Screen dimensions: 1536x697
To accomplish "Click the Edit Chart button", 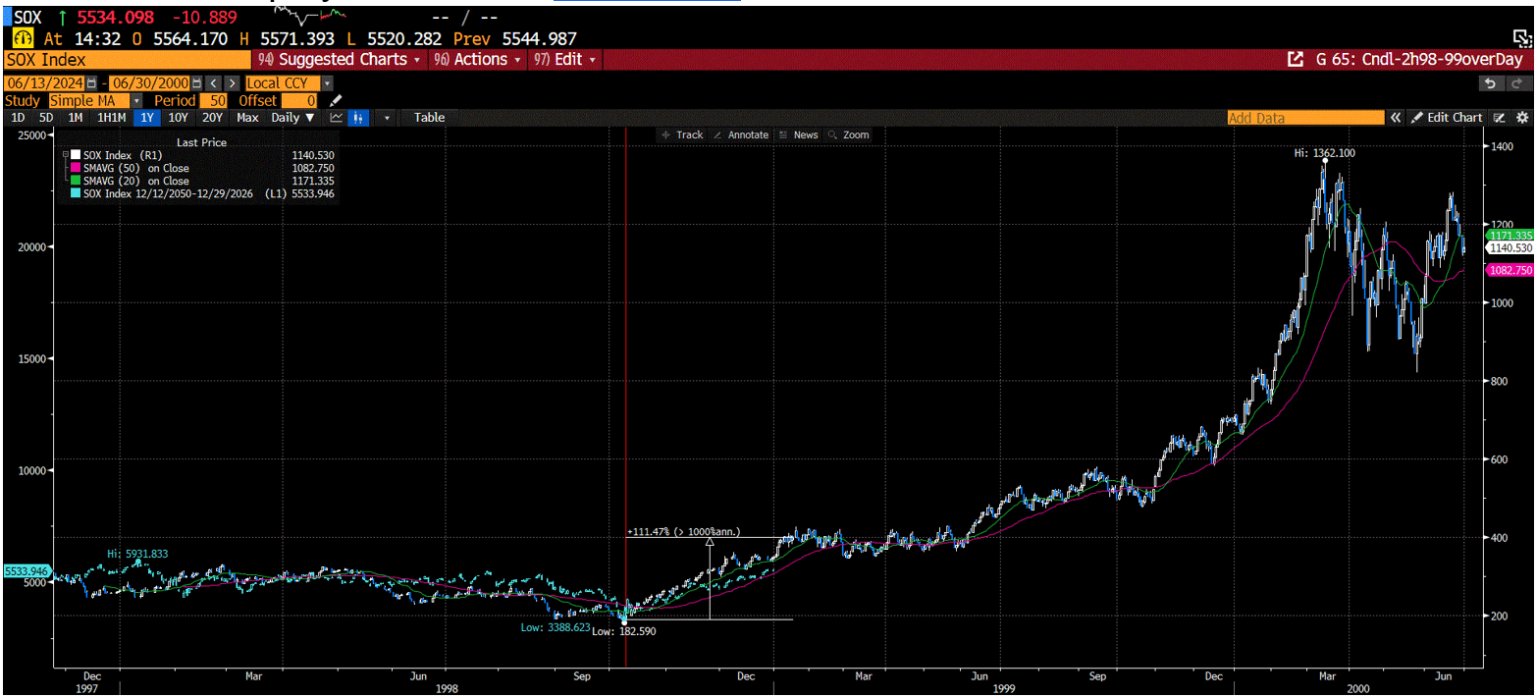I will [x=1447, y=117].
